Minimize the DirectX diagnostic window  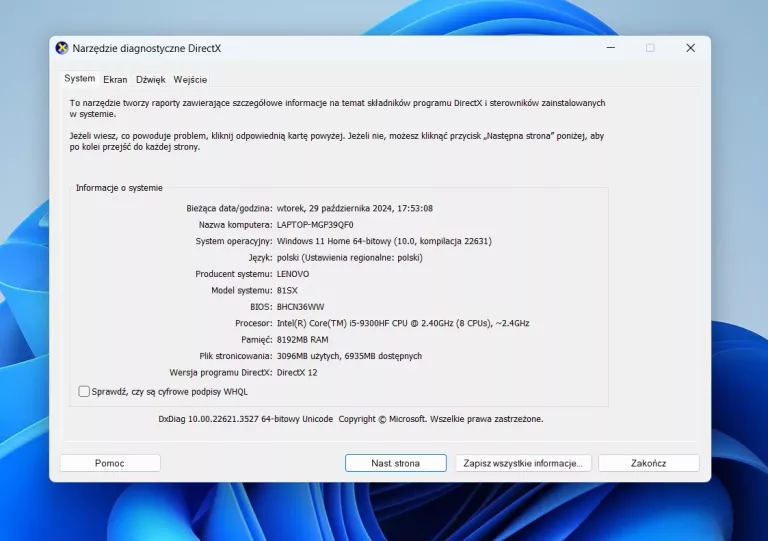pos(611,48)
